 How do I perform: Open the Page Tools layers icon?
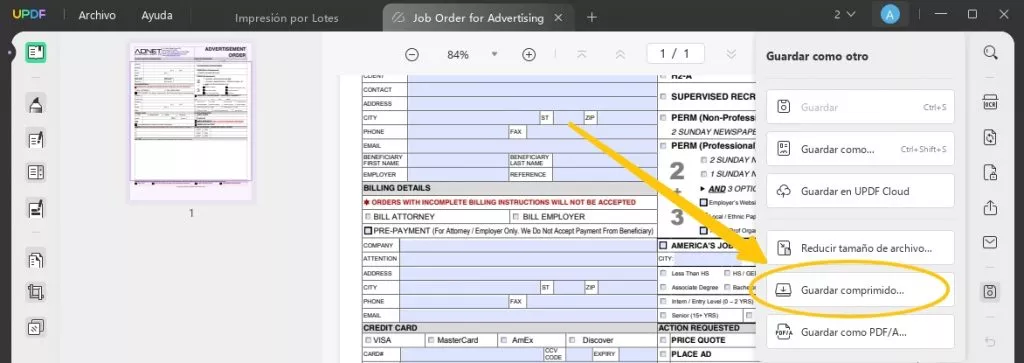coord(36,326)
